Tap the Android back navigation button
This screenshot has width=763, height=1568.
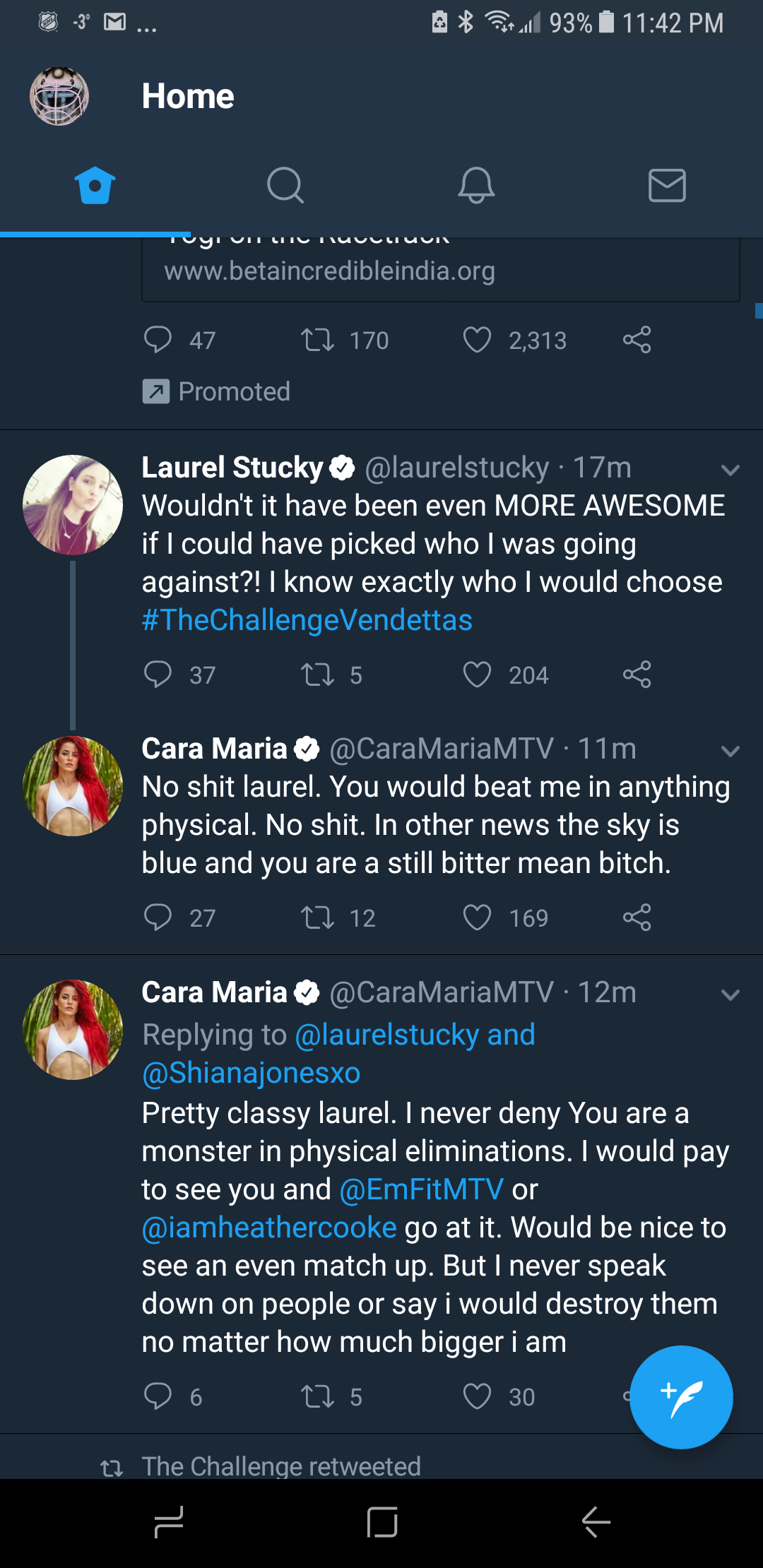coord(596,1522)
